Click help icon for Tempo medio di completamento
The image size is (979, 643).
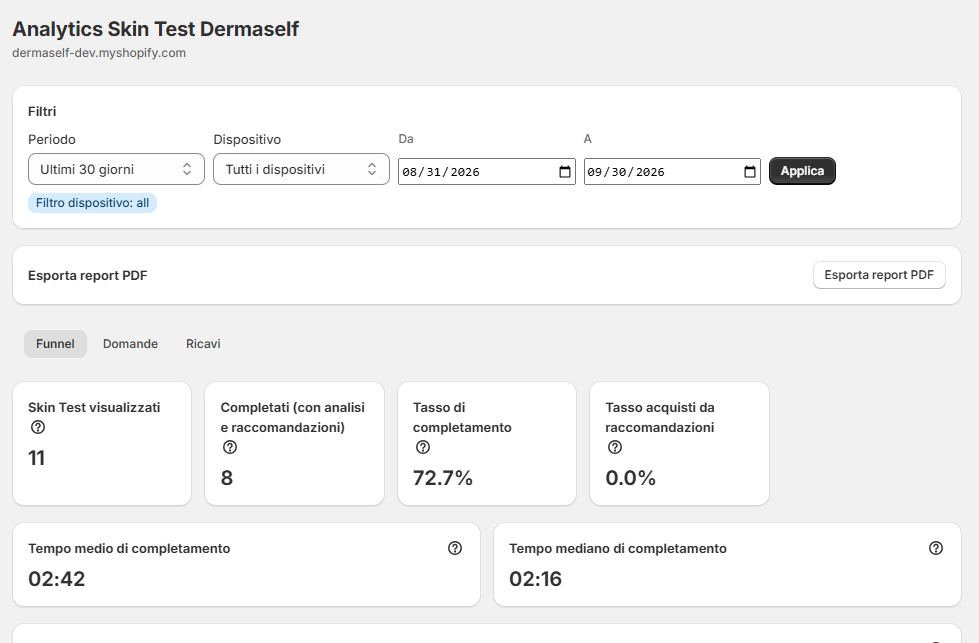(455, 548)
